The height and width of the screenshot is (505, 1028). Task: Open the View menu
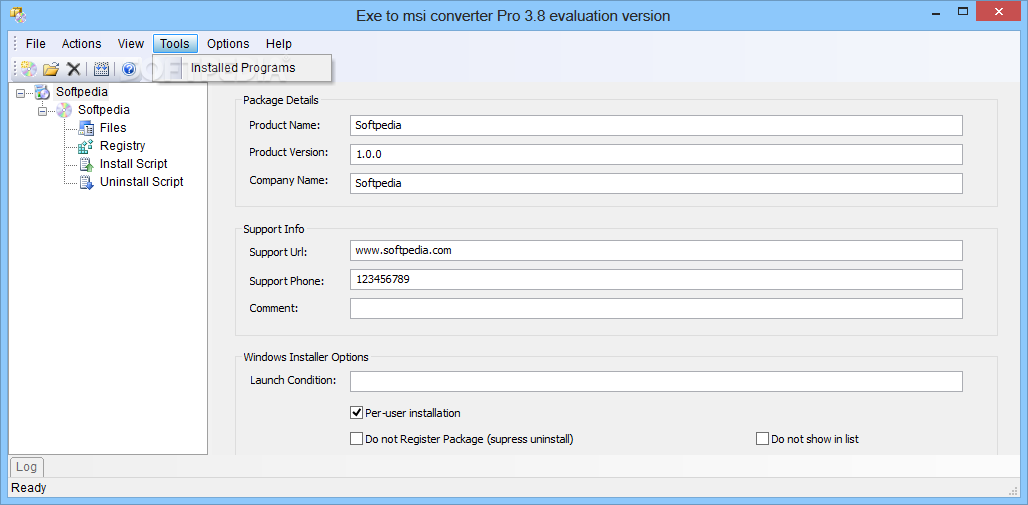[130, 44]
